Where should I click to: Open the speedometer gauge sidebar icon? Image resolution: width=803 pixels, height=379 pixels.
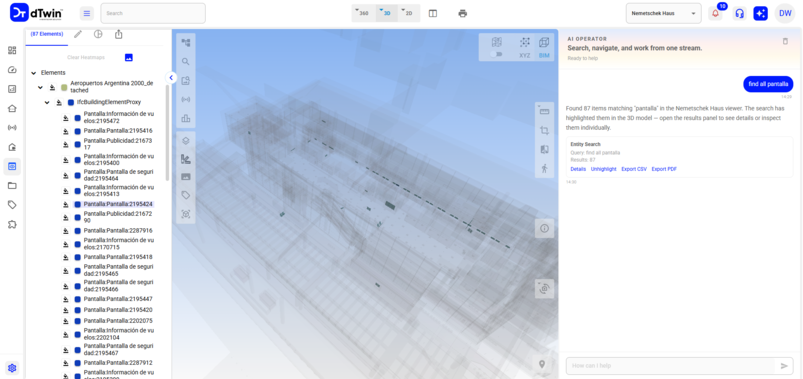click(12, 70)
